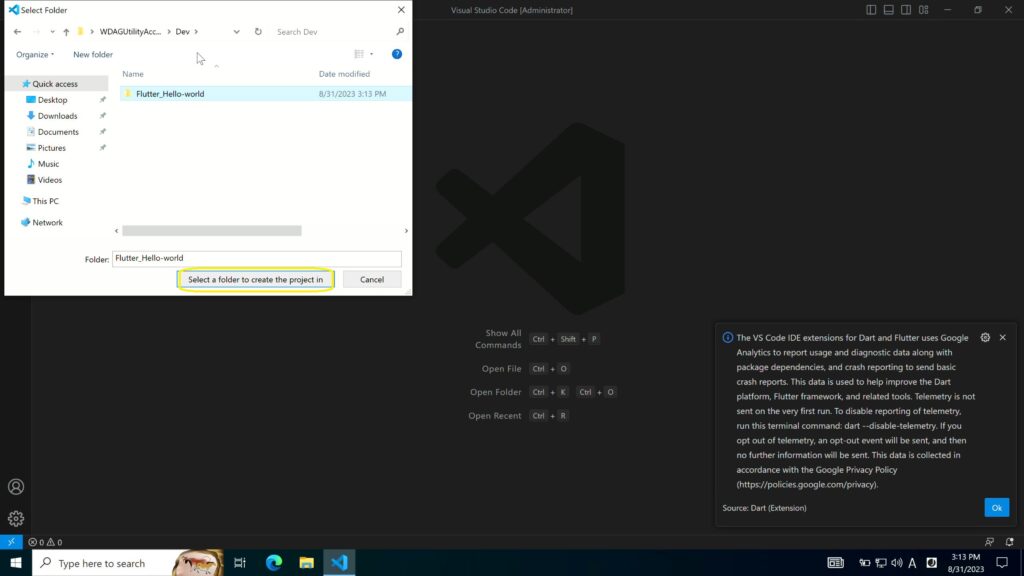The image size is (1024, 576).
Task: Open the Windows Action Center icon
Action: [1002, 562]
